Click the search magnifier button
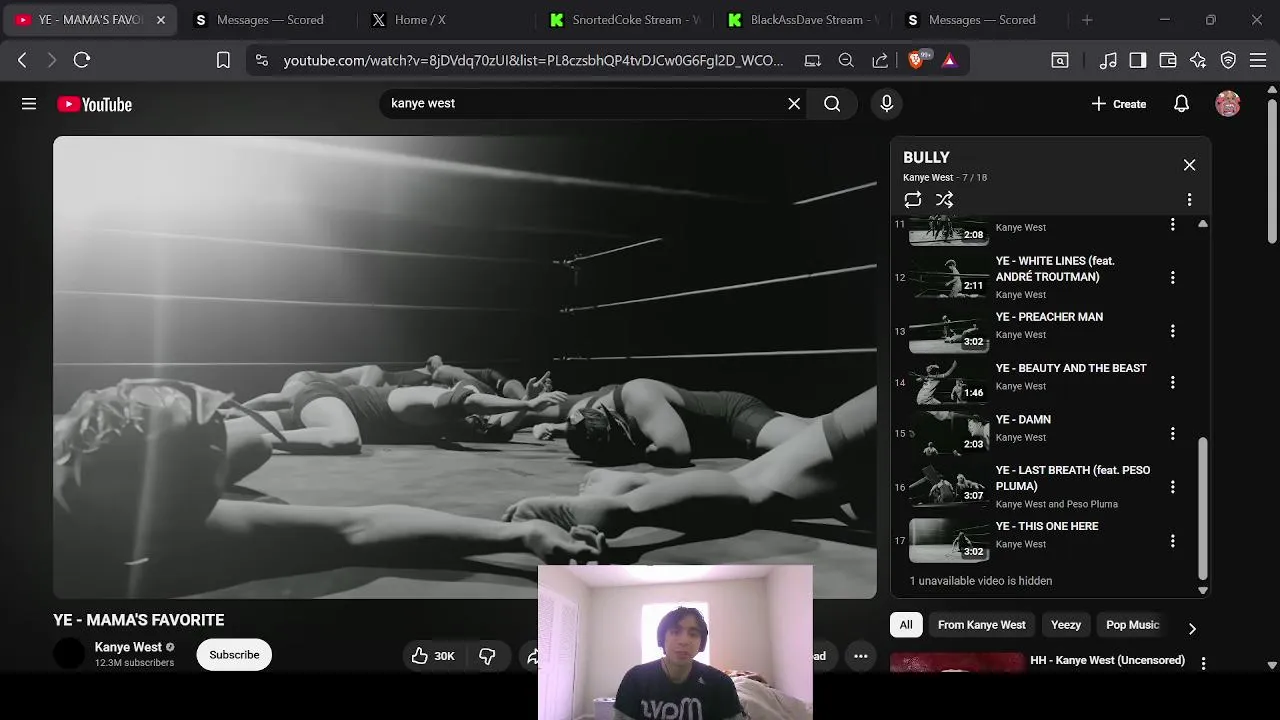Screen dimensions: 1280x720 pyautogui.click(x=832, y=104)
